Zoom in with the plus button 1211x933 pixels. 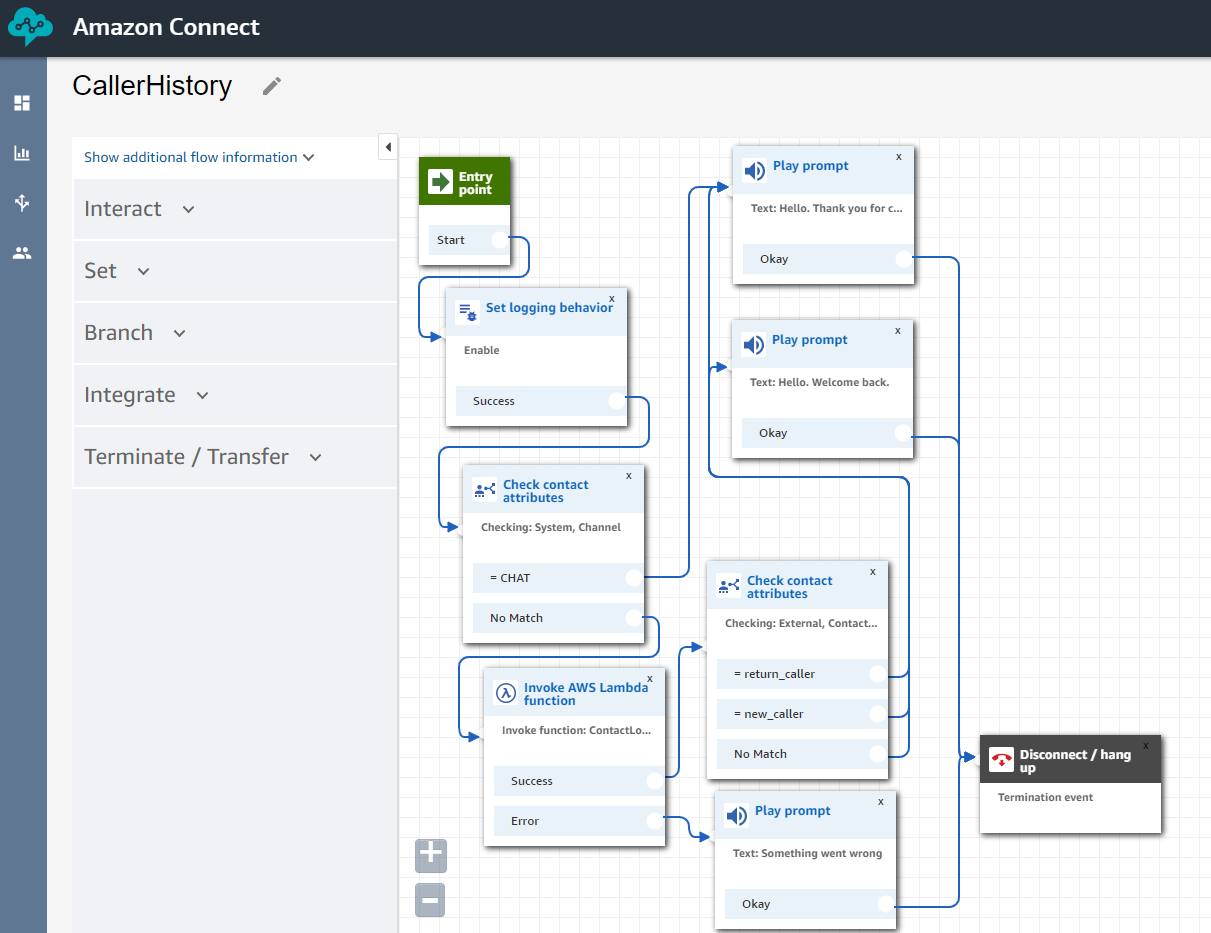(431, 856)
